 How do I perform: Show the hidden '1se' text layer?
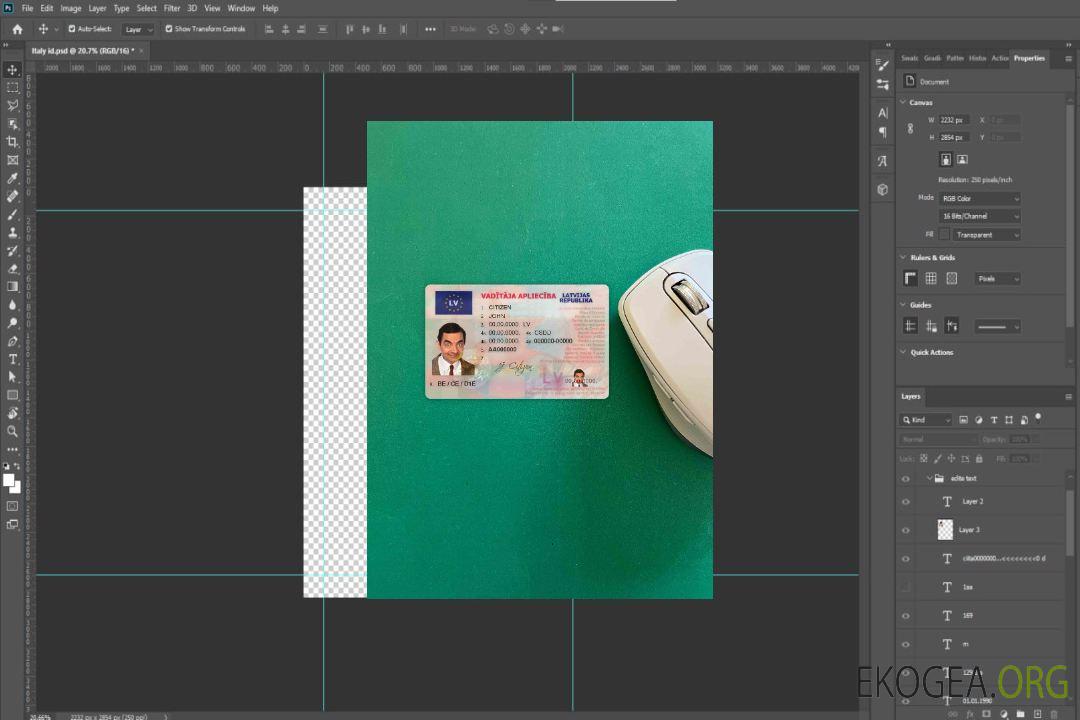click(906, 587)
